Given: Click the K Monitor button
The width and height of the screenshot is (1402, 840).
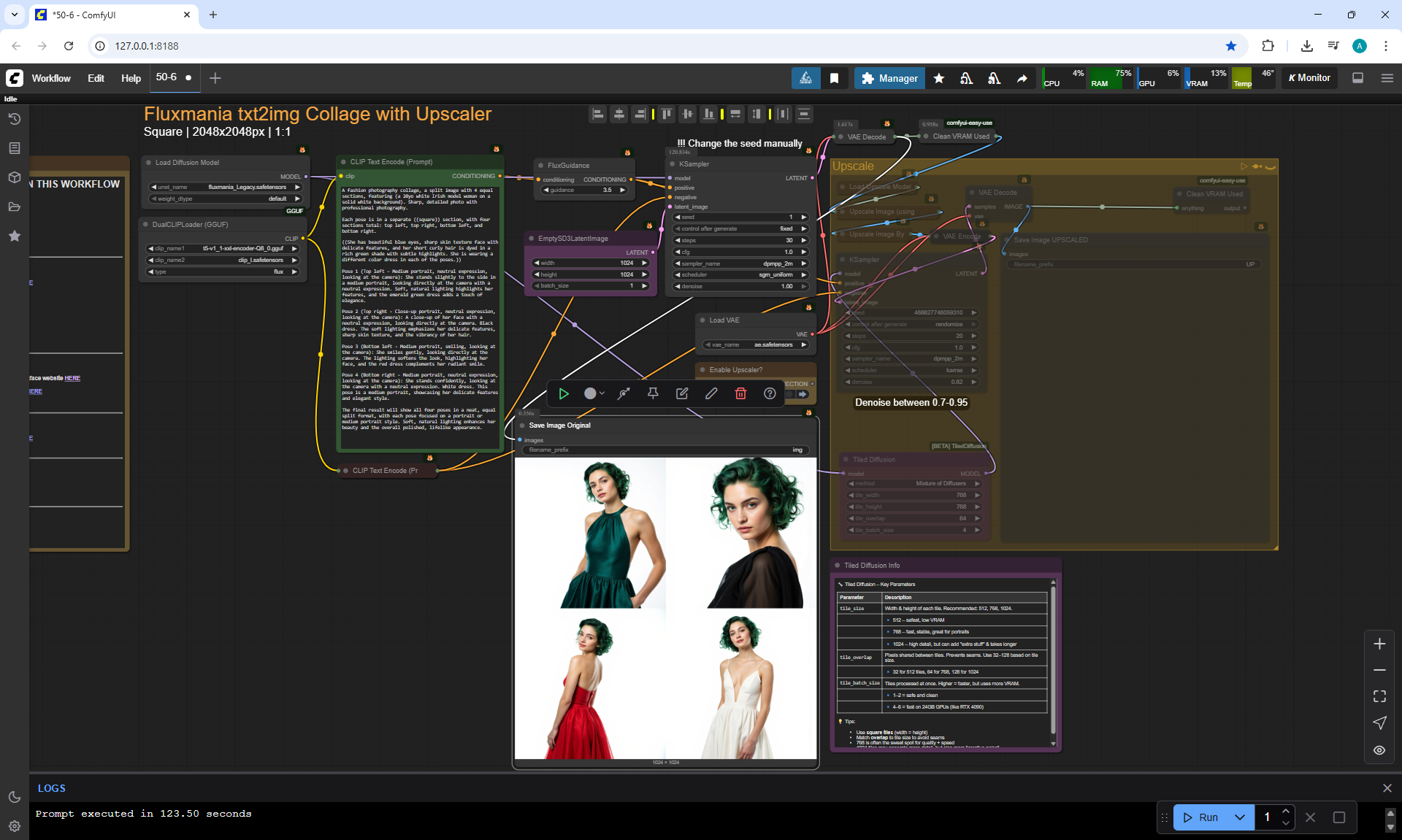Looking at the screenshot, I should tap(1309, 78).
